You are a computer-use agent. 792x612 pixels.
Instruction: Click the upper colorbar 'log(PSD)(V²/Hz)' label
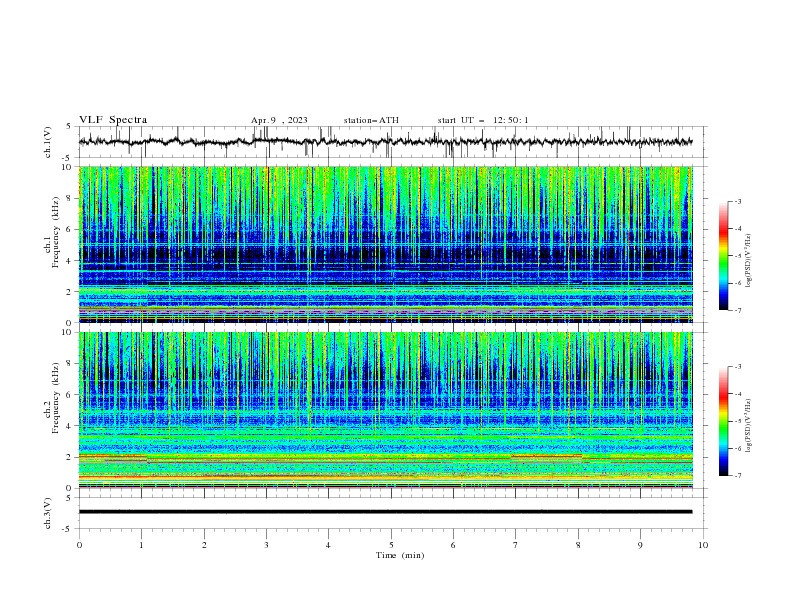coord(749,261)
